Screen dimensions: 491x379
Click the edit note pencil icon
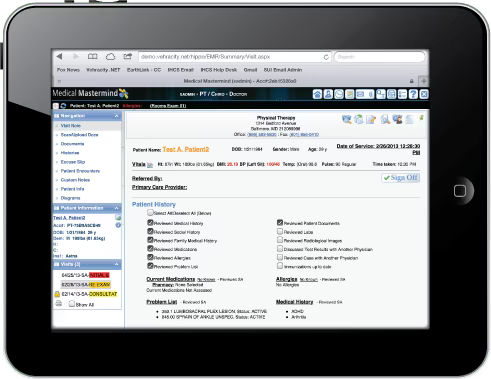coord(371,119)
